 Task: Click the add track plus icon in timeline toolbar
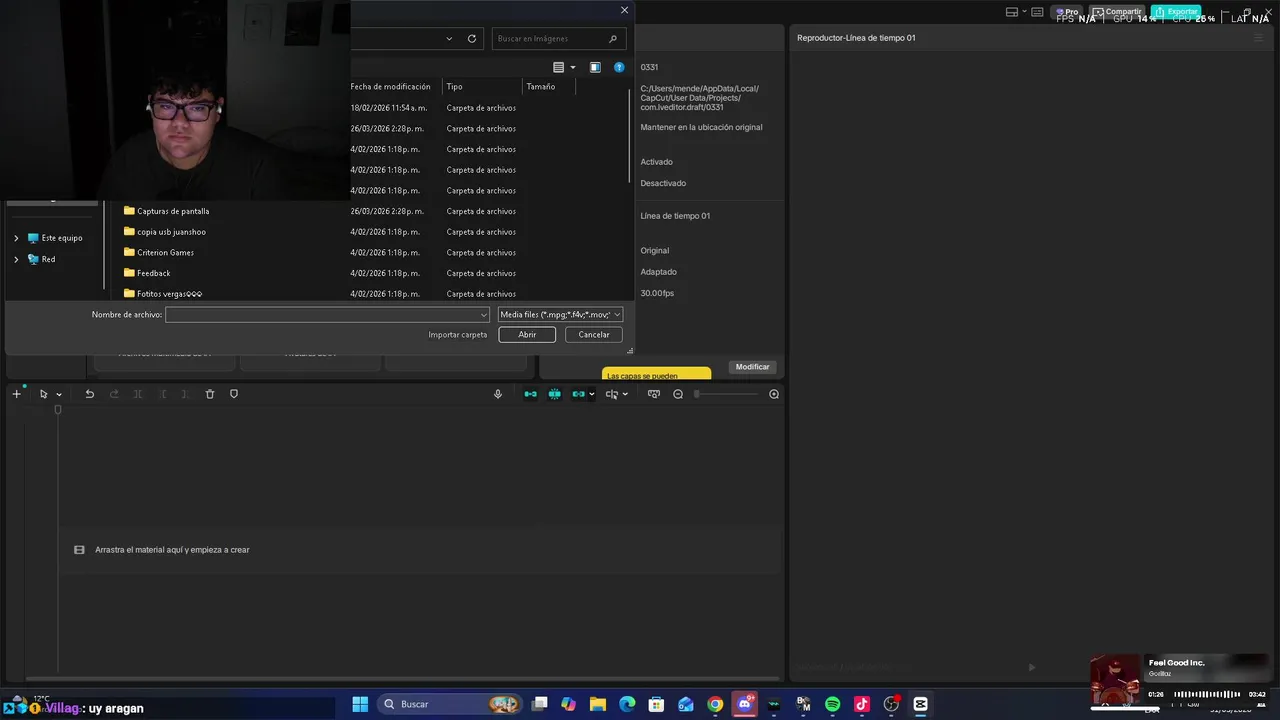[16, 394]
